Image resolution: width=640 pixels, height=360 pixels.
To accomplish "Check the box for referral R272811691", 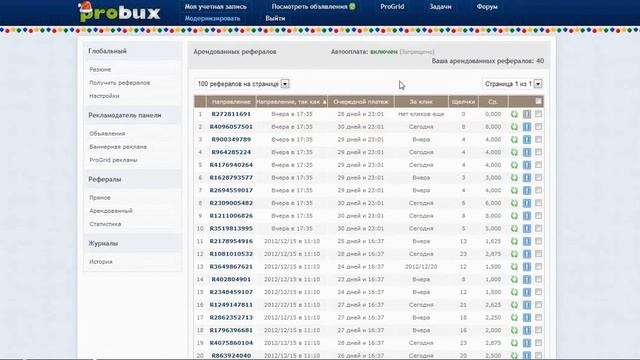I will click(x=539, y=114).
